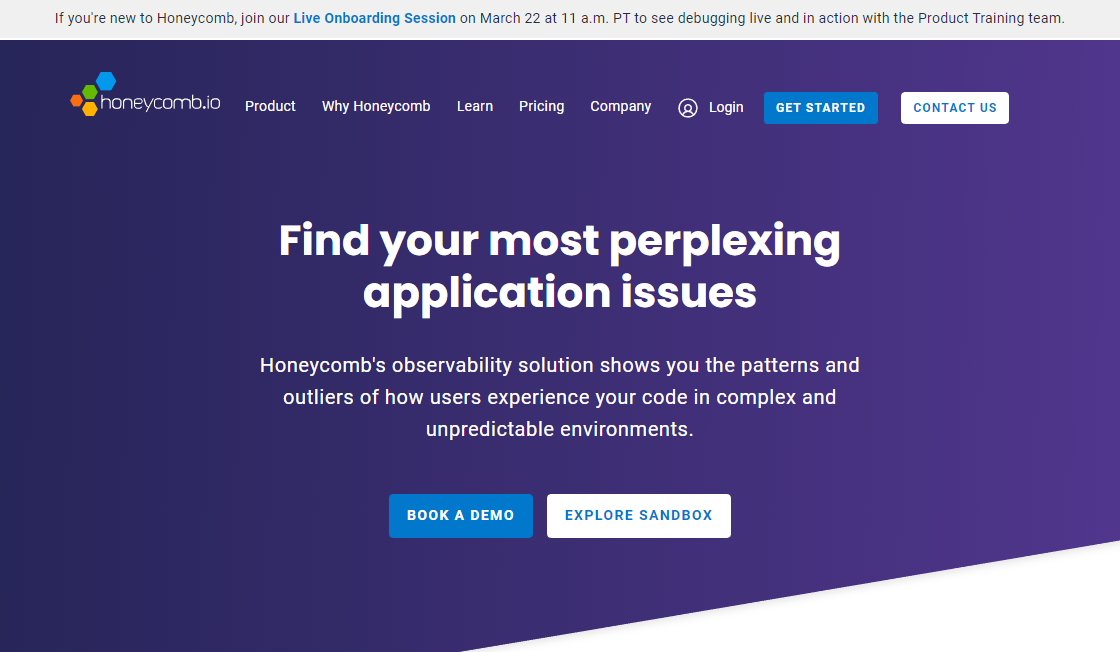Viewport: 1120px width, 652px height.
Task: Select the orange hexagon in the logo
Action: tap(76, 101)
